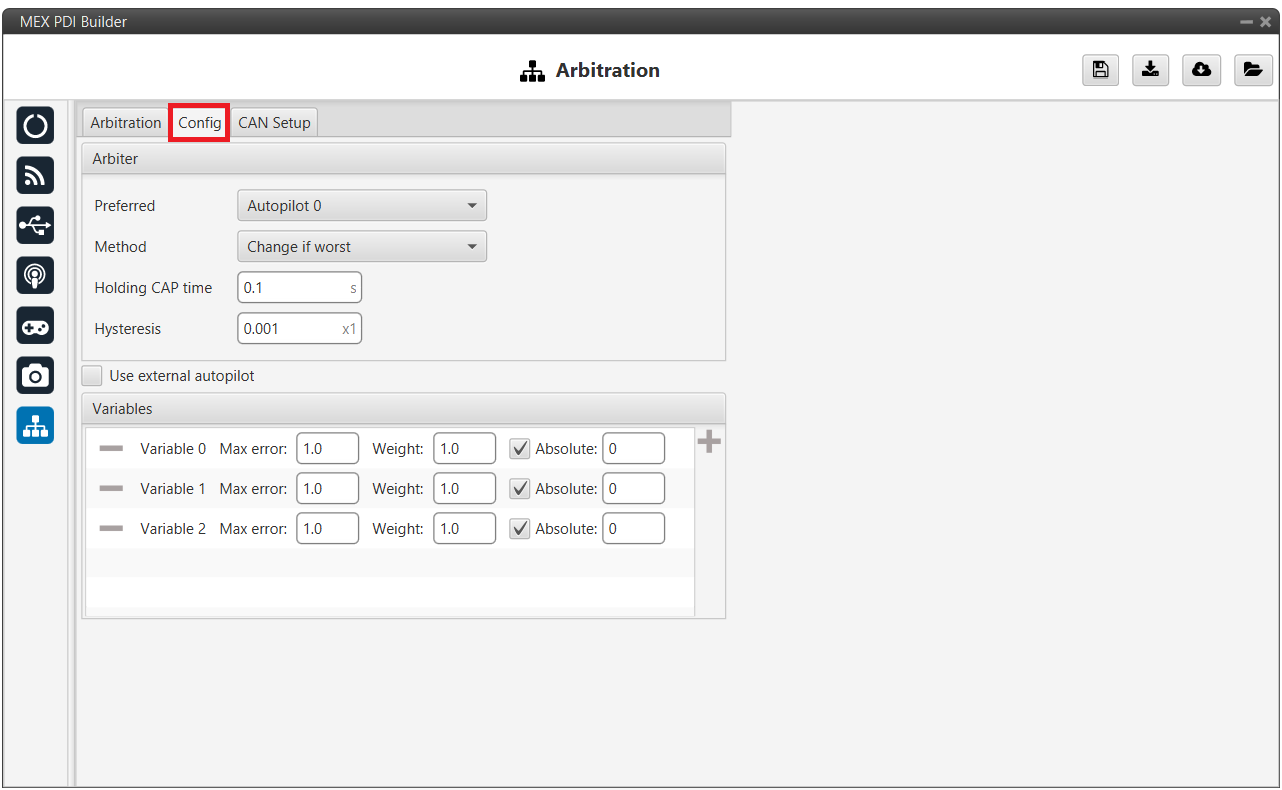Add a new variable with the plus icon
The width and height of the screenshot is (1282, 790).
709,442
